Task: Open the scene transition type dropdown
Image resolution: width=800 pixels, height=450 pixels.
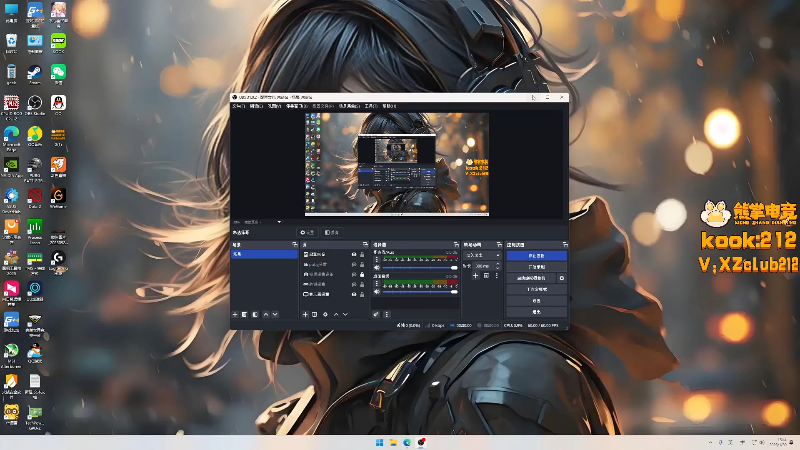Action: click(482, 255)
